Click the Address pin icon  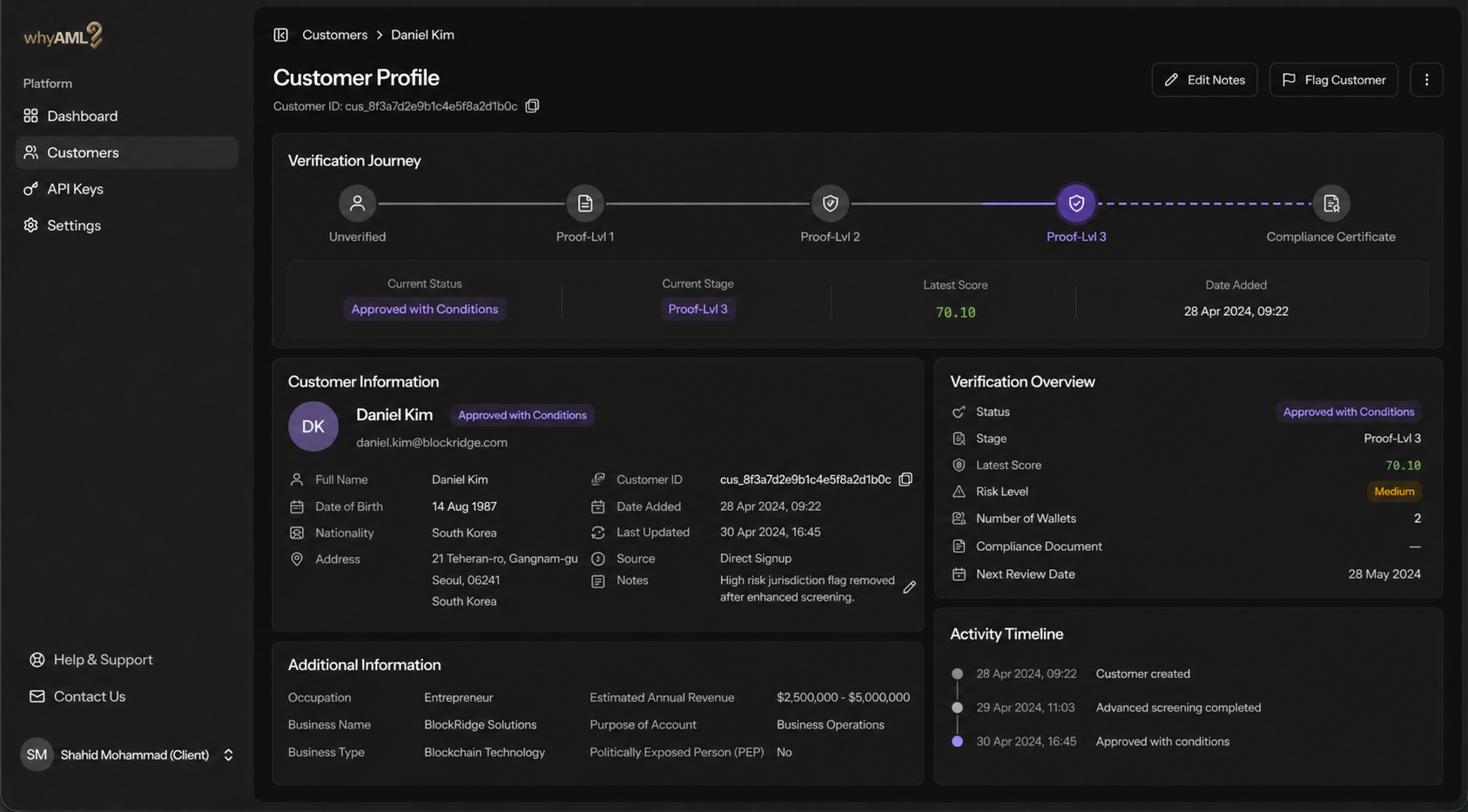[x=297, y=559]
